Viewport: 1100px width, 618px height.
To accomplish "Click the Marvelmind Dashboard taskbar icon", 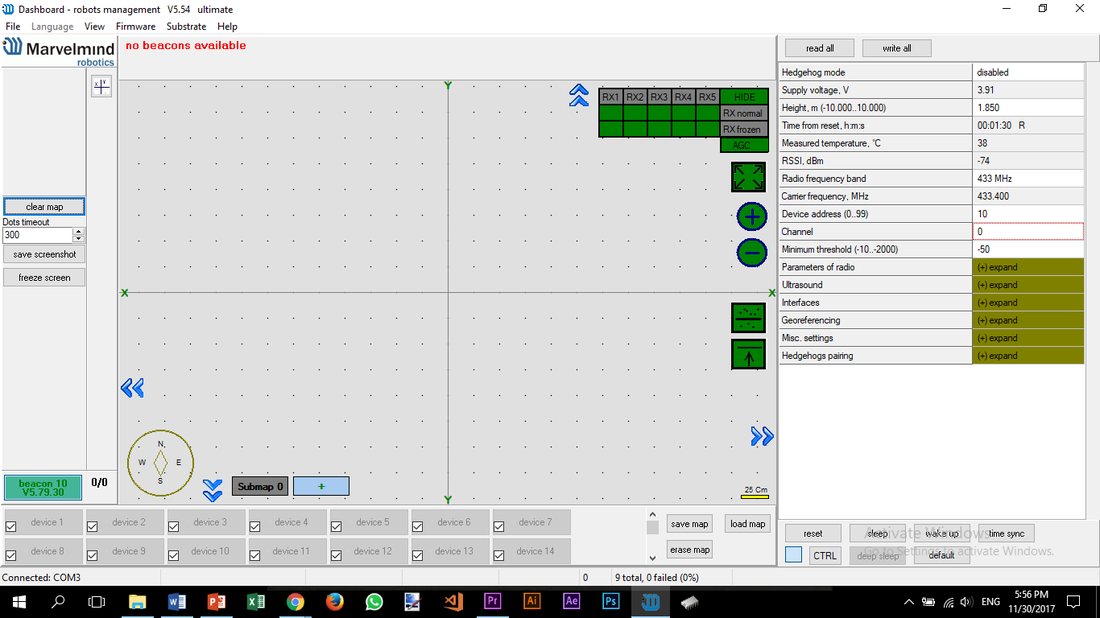I will (650, 602).
